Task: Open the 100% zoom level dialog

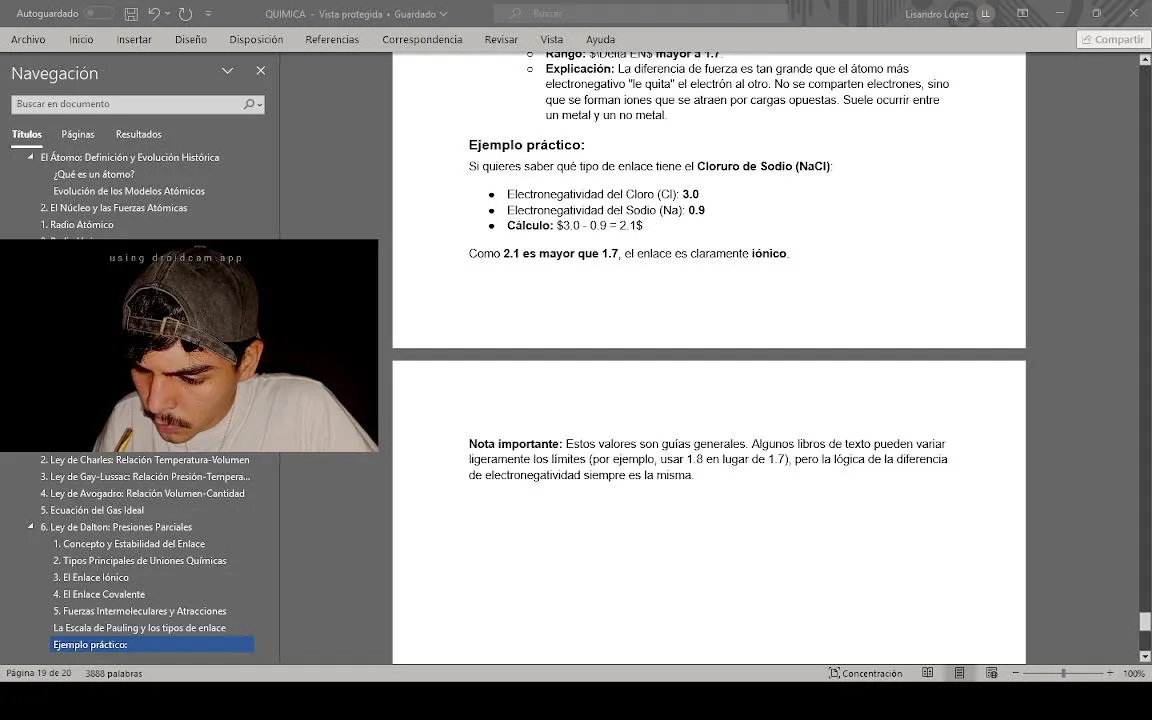Action: (1134, 673)
